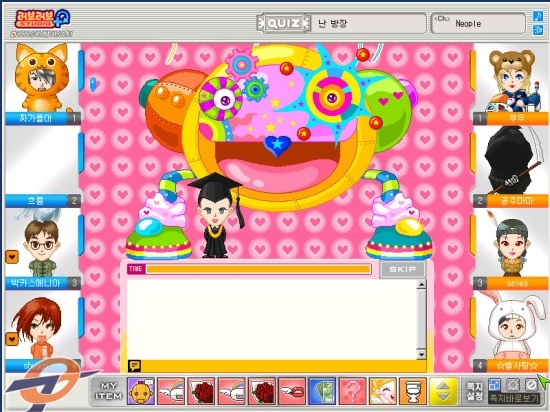Toggle the music note sound button
This screenshot has height=412, width=550.
538,16
